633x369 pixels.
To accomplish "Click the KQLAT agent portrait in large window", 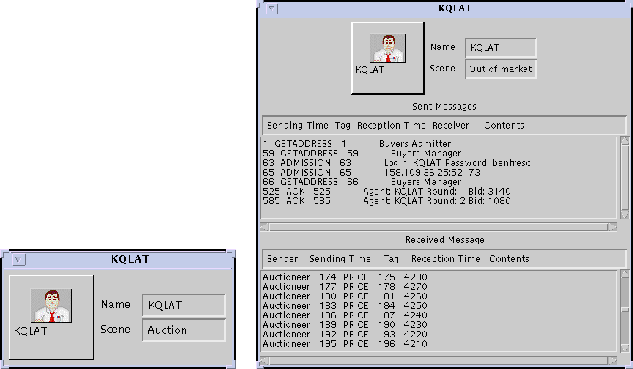I will (x=388, y=48).
